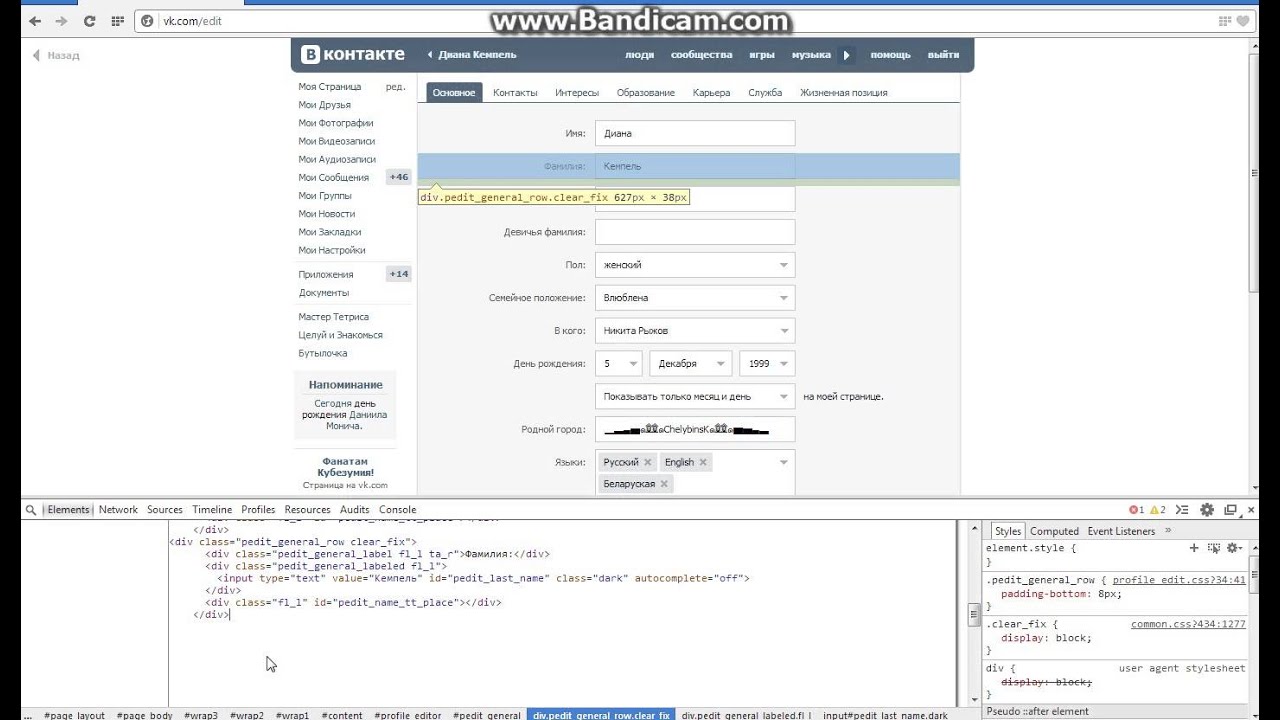Screen dimensions: 1280x720
Task: Open DevTools settings gear
Action: click(1207, 510)
